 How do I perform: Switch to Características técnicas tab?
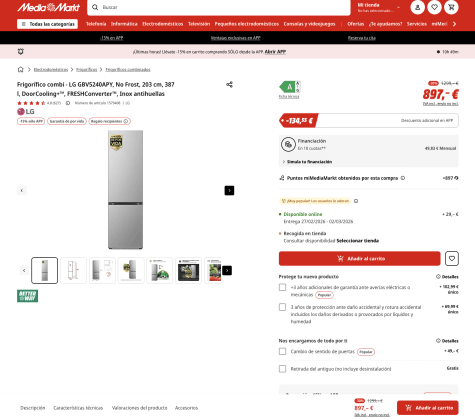(x=78, y=408)
